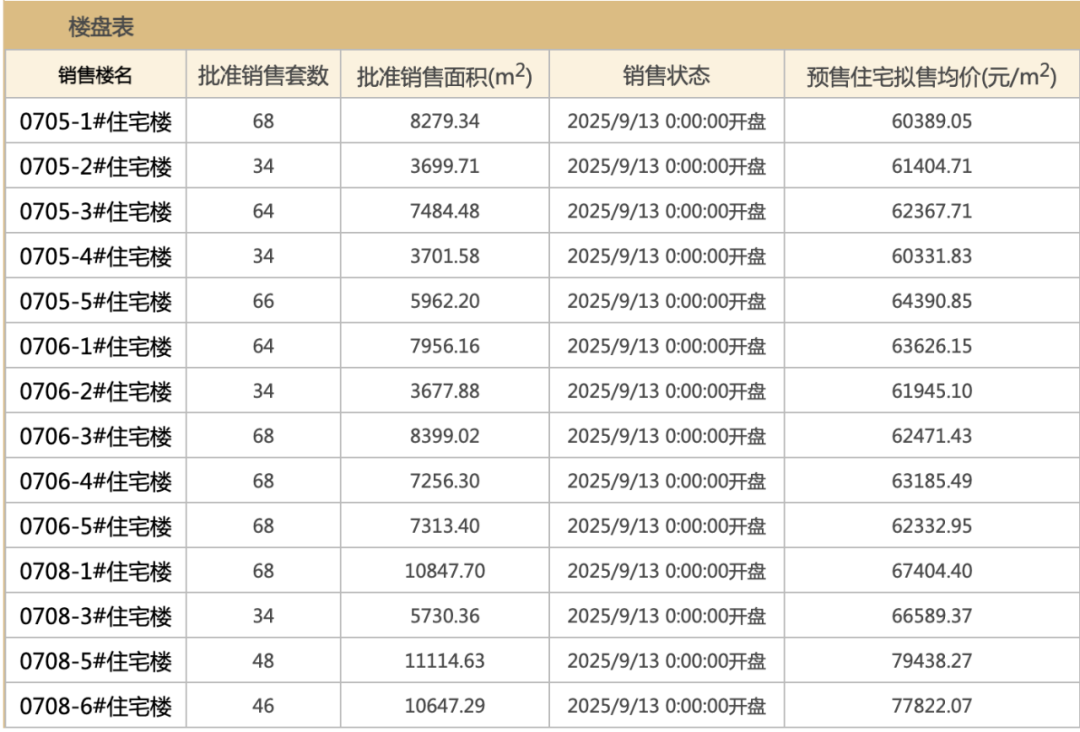Click the 楼盘表 title bar
1080x732 pixels.
click(x=101, y=27)
